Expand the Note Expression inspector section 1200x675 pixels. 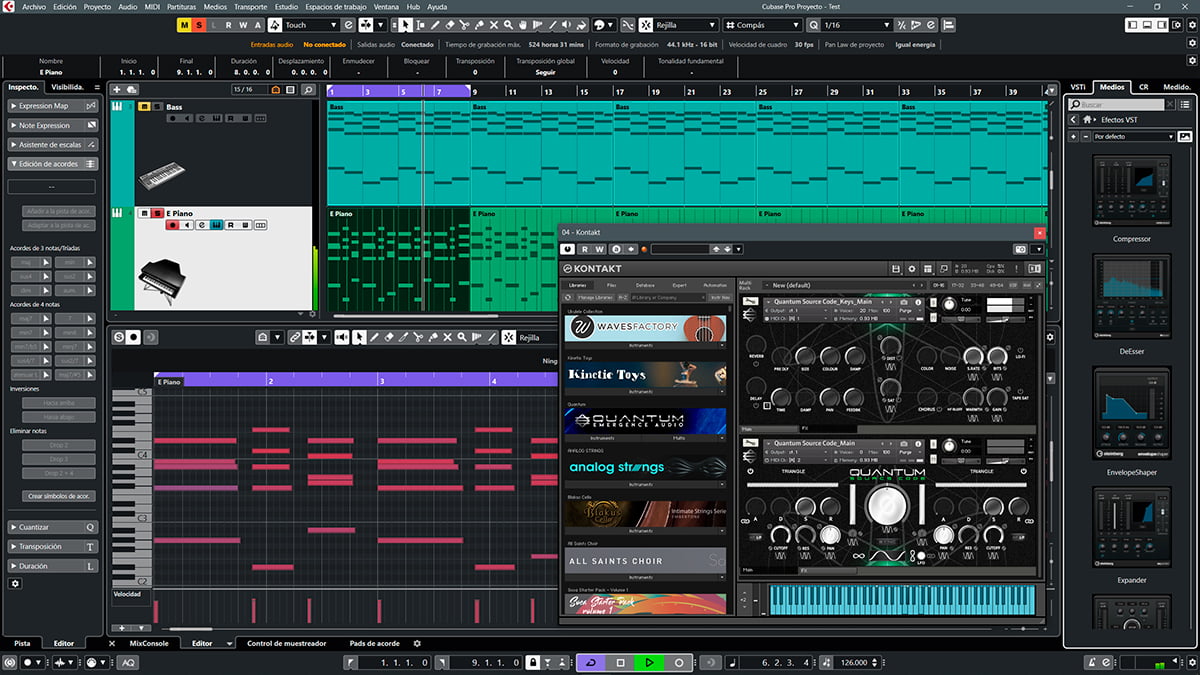(x=53, y=125)
